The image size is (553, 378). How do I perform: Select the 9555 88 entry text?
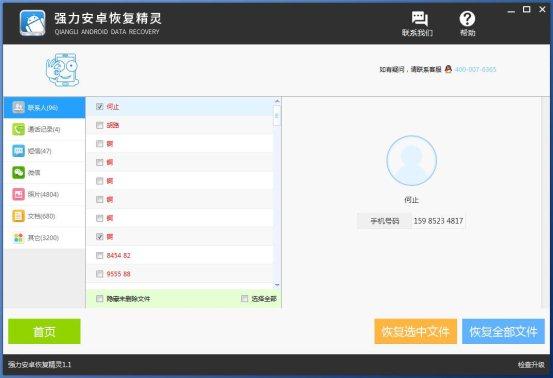click(118, 274)
